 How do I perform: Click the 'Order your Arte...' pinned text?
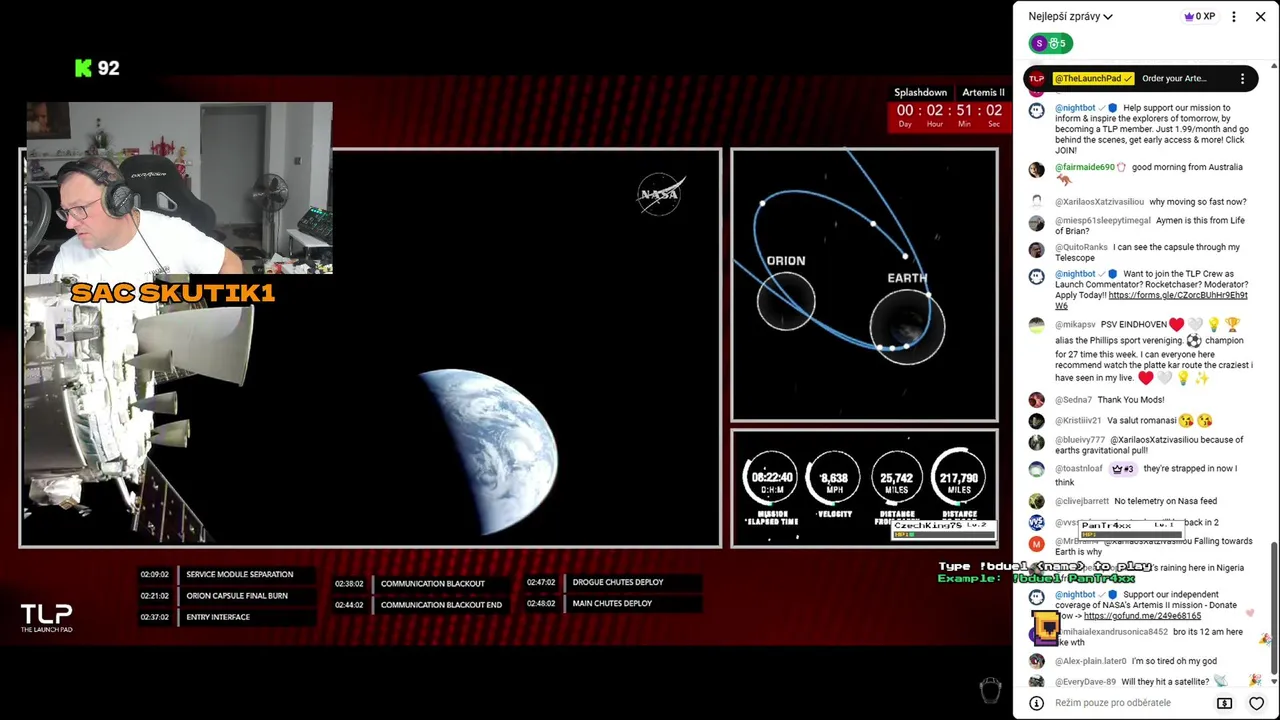(1174, 78)
